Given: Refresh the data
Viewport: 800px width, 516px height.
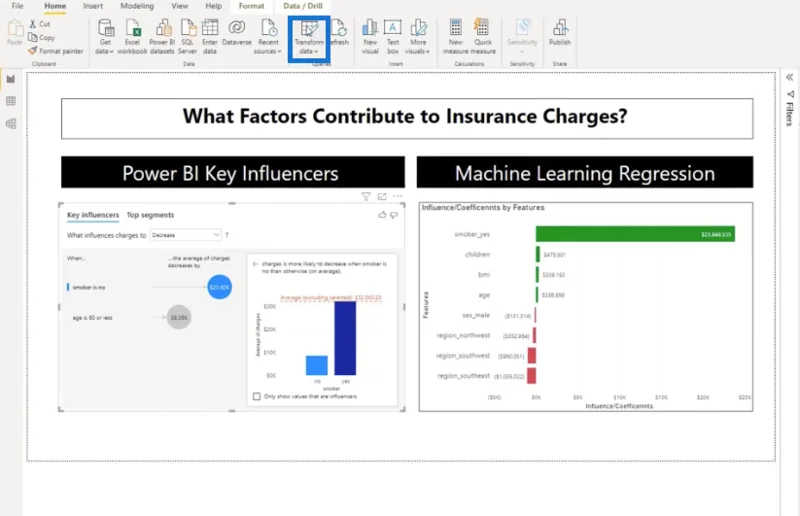Looking at the screenshot, I should pos(340,32).
